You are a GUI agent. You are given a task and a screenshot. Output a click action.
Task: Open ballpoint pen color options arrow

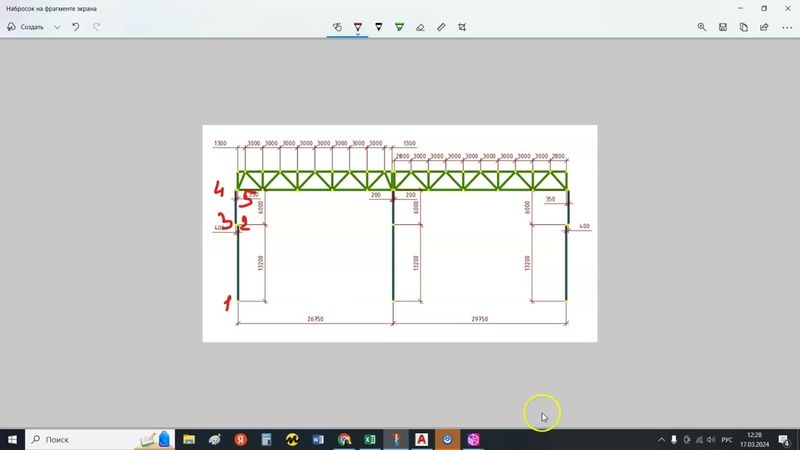coord(357,33)
